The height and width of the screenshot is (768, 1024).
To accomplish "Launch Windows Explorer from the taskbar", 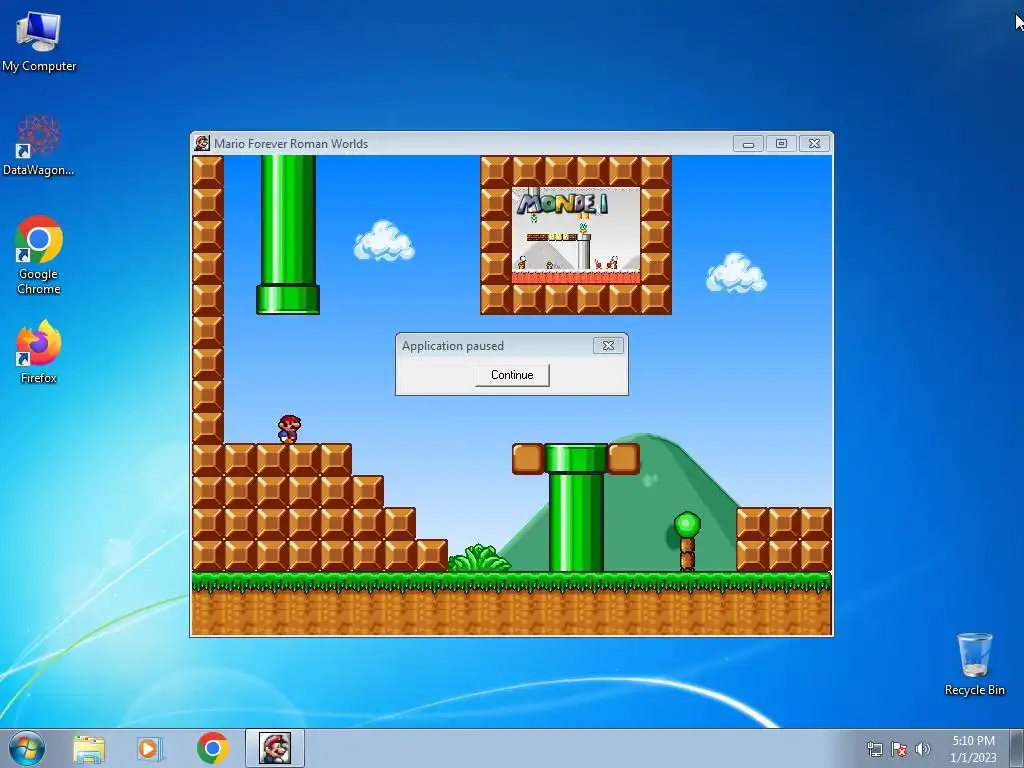I will click(89, 748).
